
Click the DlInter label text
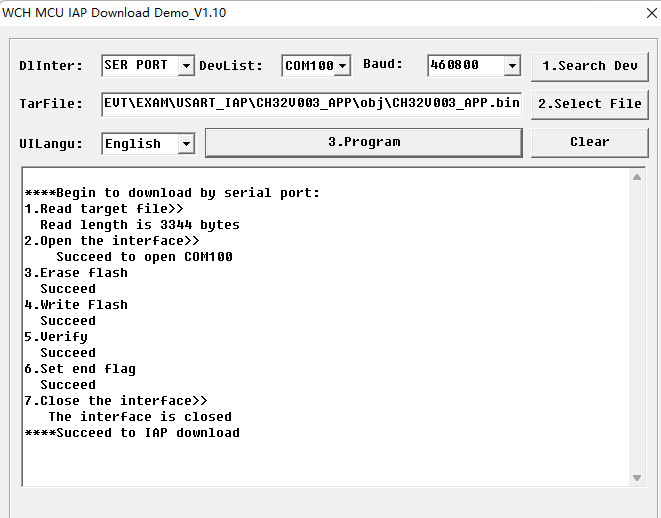click(52, 66)
